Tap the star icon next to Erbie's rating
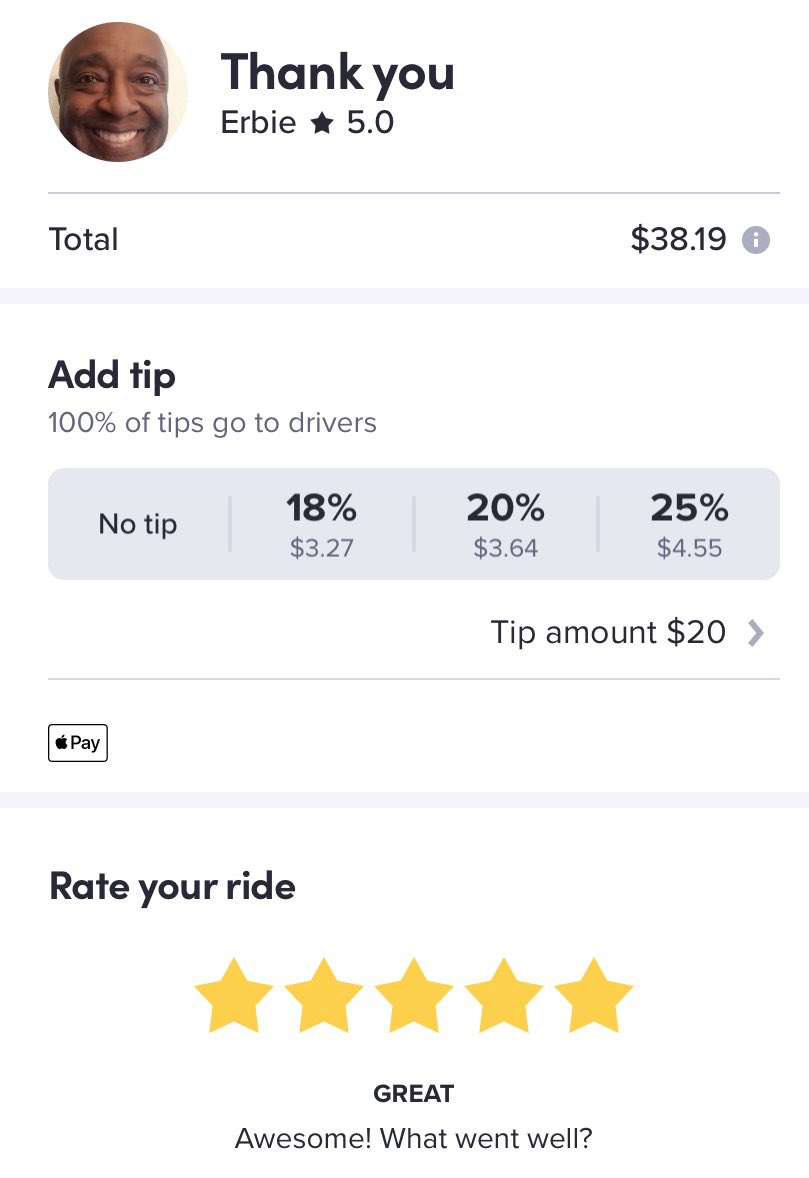The width and height of the screenshot is (809, 1178). pos(321,122)
